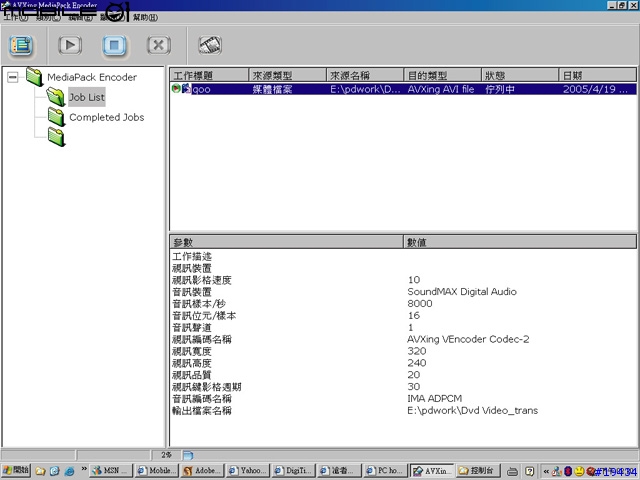640x480 pixels.
Task: Click the 視訊寬度 value 320
Action: pyautogui.click(x=417, y=351)
